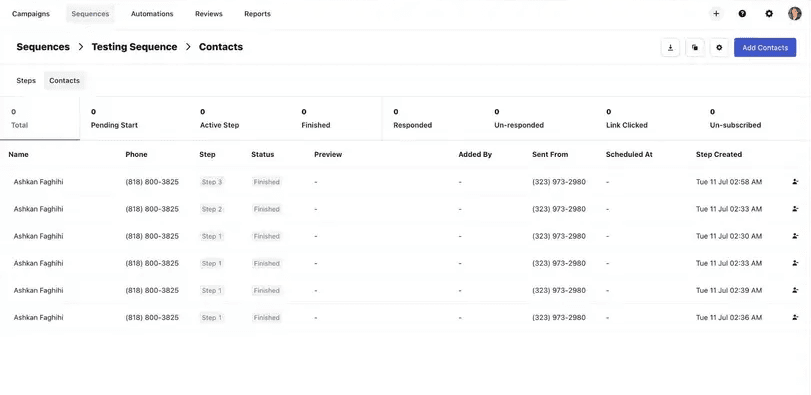Switch to the Steps tab
Viewport: 811px width, 395px height.
(x=26, y=81)
